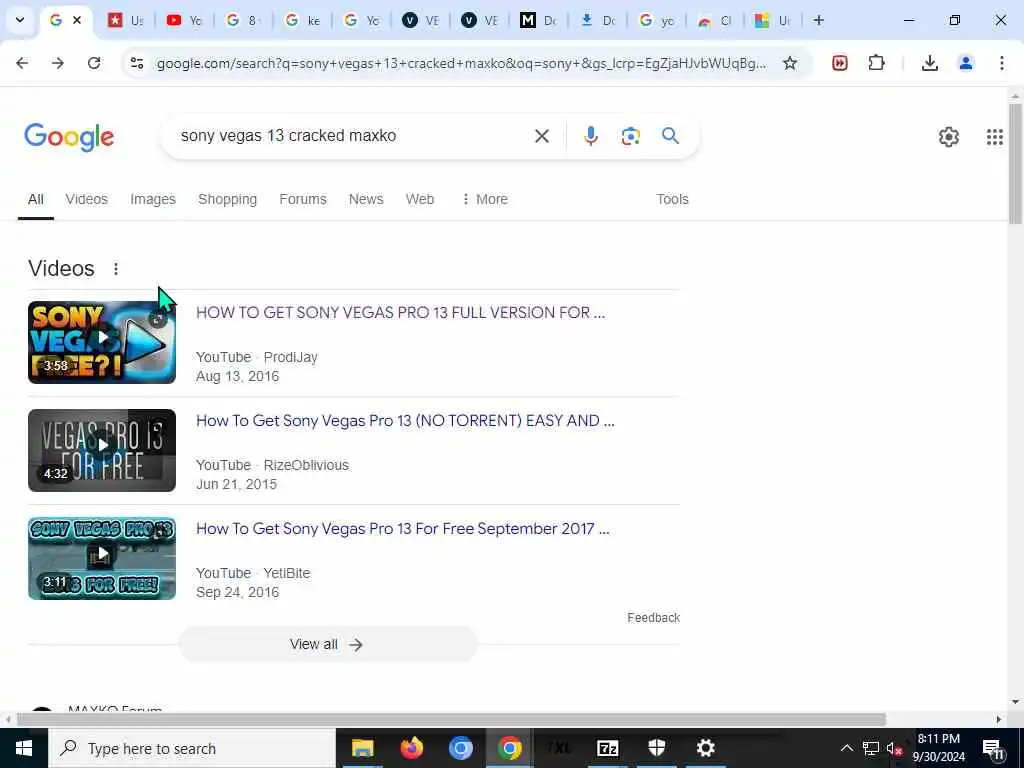Open 'HOW TO GET SONY VEGAS PRO 13 FULL VERSION' link
The width and height of the screenshot is (1024, 768).
click(x=400, y=312)
